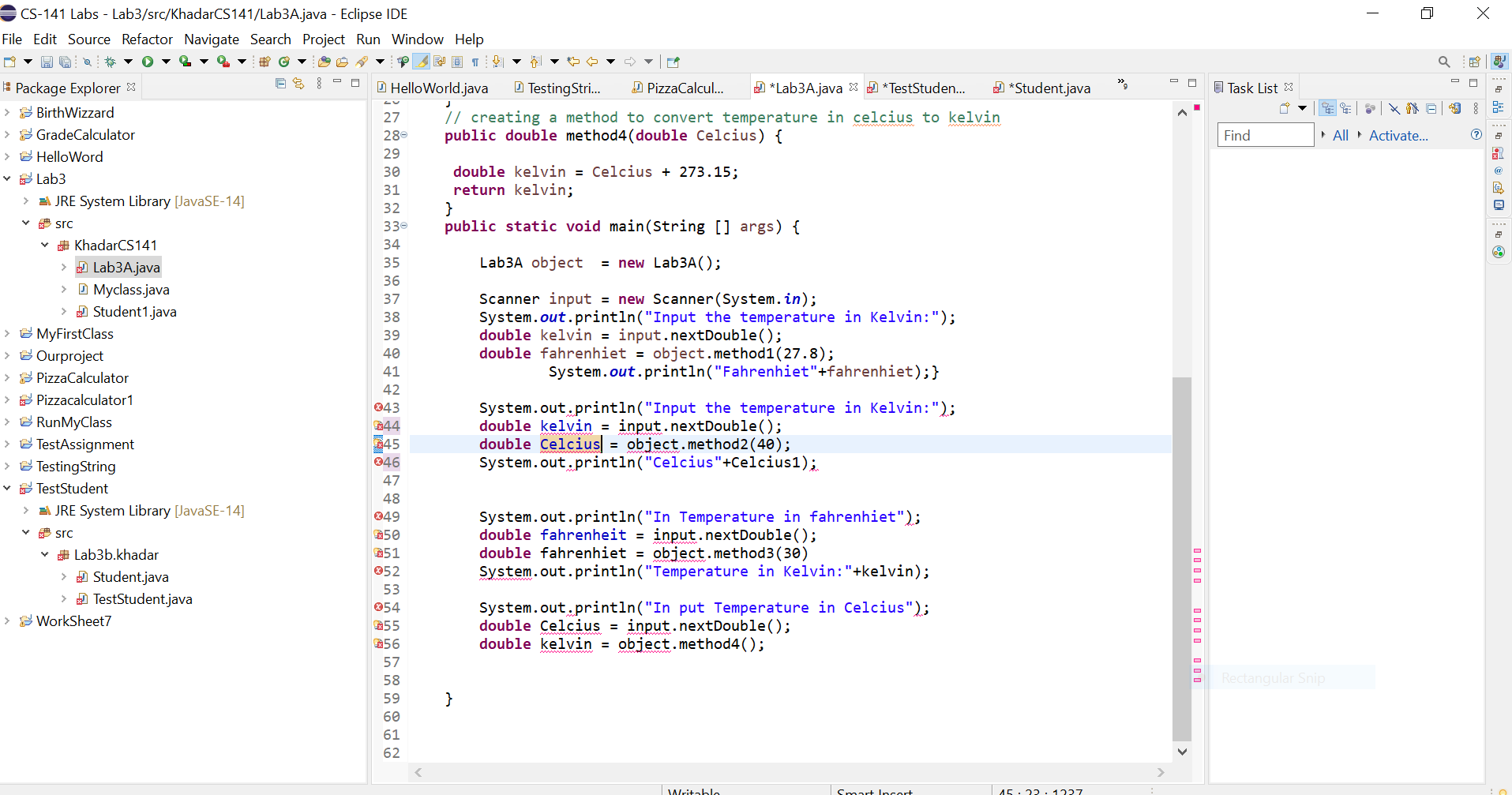This screenshot has width=1512, height=795.
Task: Open the Refactor menu
Action: coord(147,39)
